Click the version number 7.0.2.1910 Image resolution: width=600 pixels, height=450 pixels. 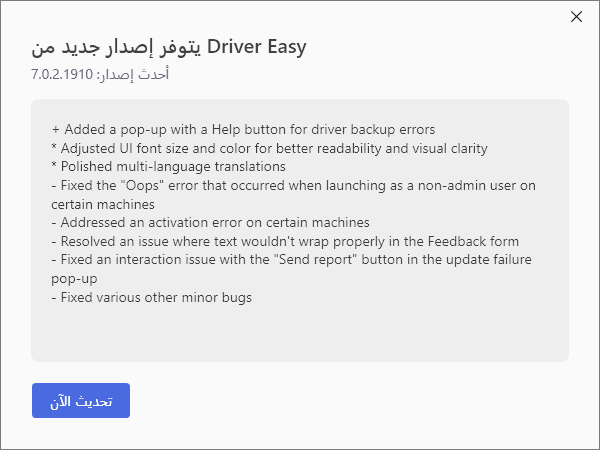click(62, 74)
